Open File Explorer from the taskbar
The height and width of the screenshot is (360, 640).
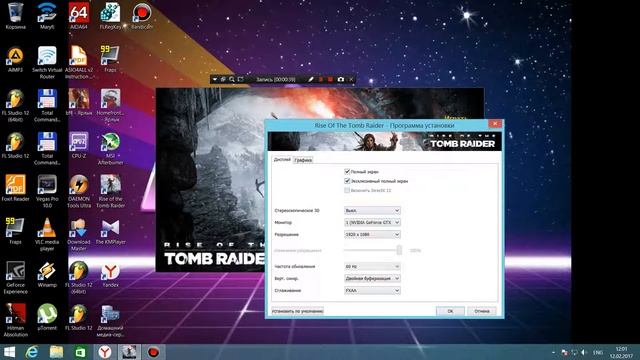tap(56, 352)
